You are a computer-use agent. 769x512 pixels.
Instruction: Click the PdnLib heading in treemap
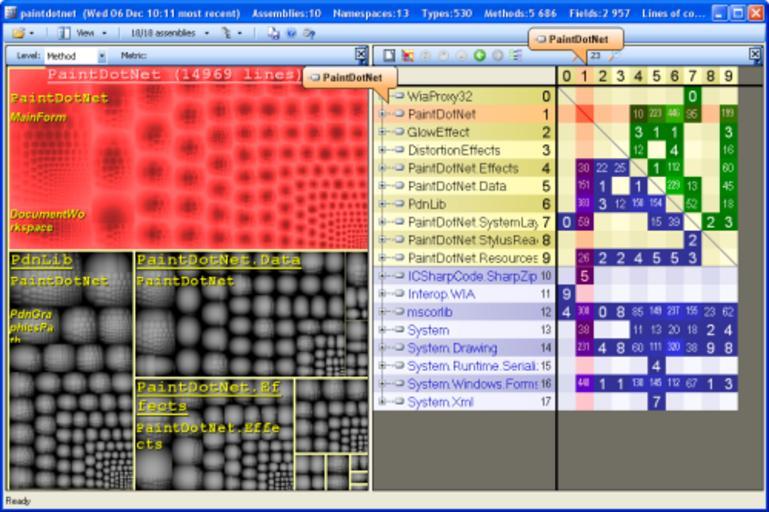(x=42, y=260)
